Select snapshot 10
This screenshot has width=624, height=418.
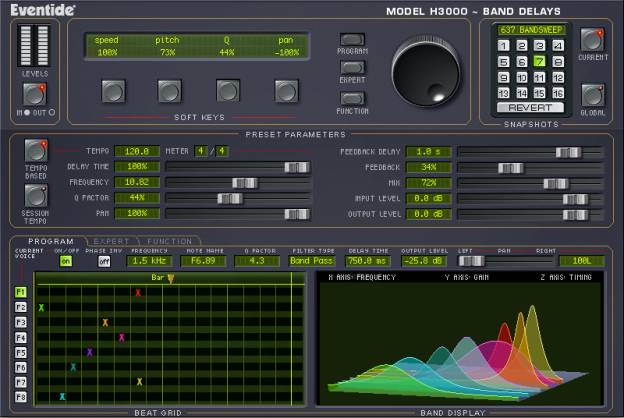(521, 78)
